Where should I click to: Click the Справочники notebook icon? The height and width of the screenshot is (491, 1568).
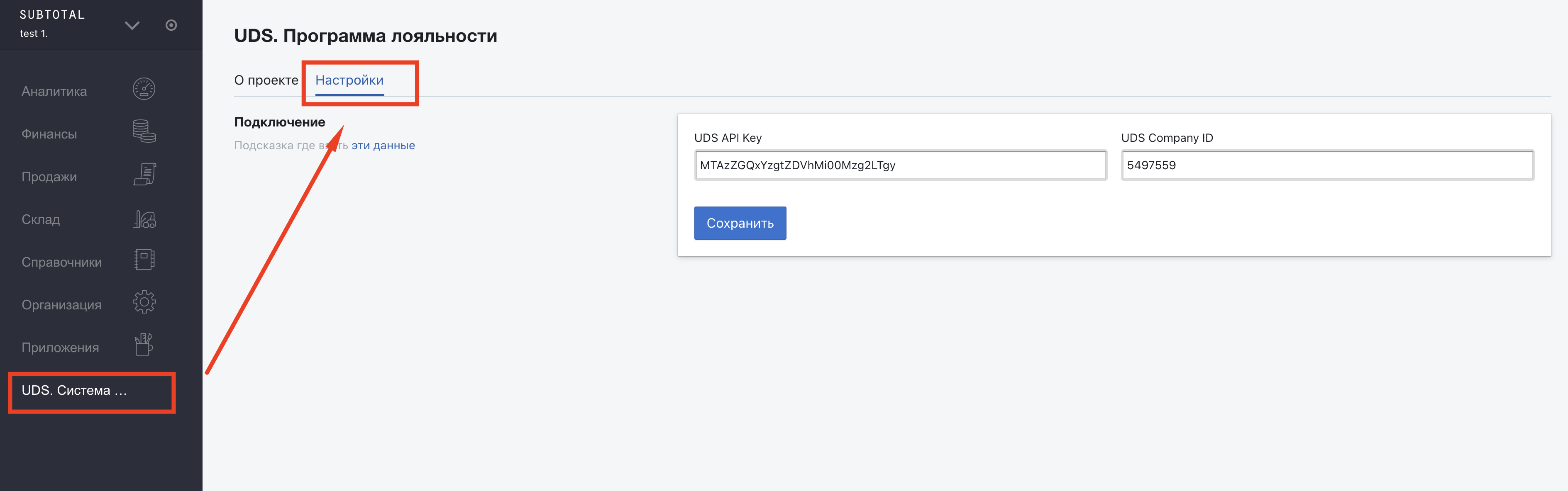point(144,260)
